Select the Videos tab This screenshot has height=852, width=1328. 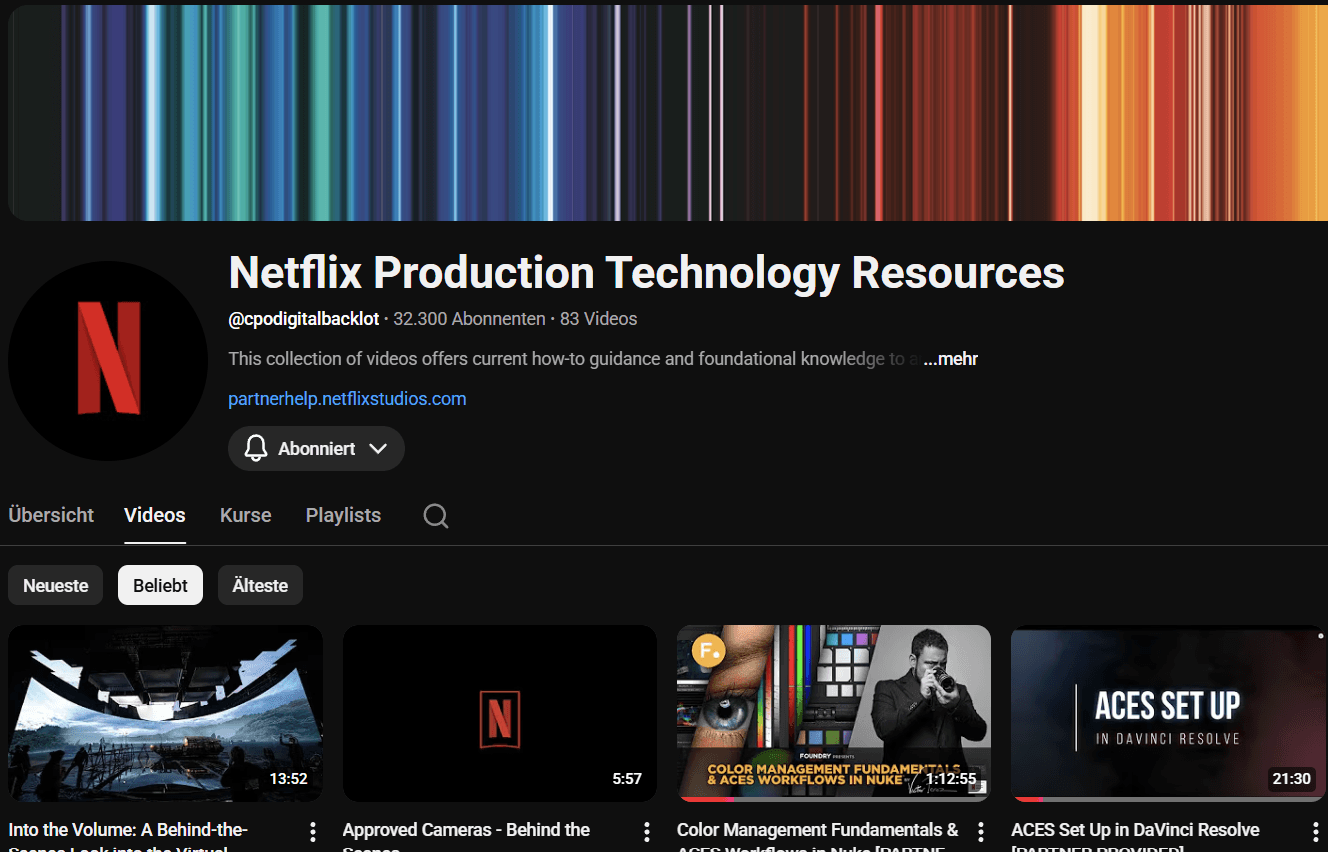tap(155, 515)
